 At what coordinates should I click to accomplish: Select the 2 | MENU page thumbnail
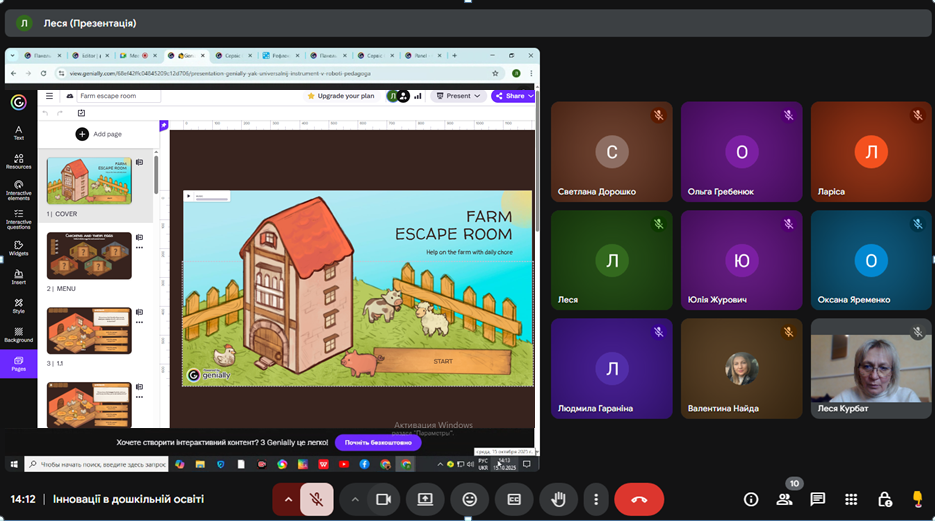(x=89, y=255)
